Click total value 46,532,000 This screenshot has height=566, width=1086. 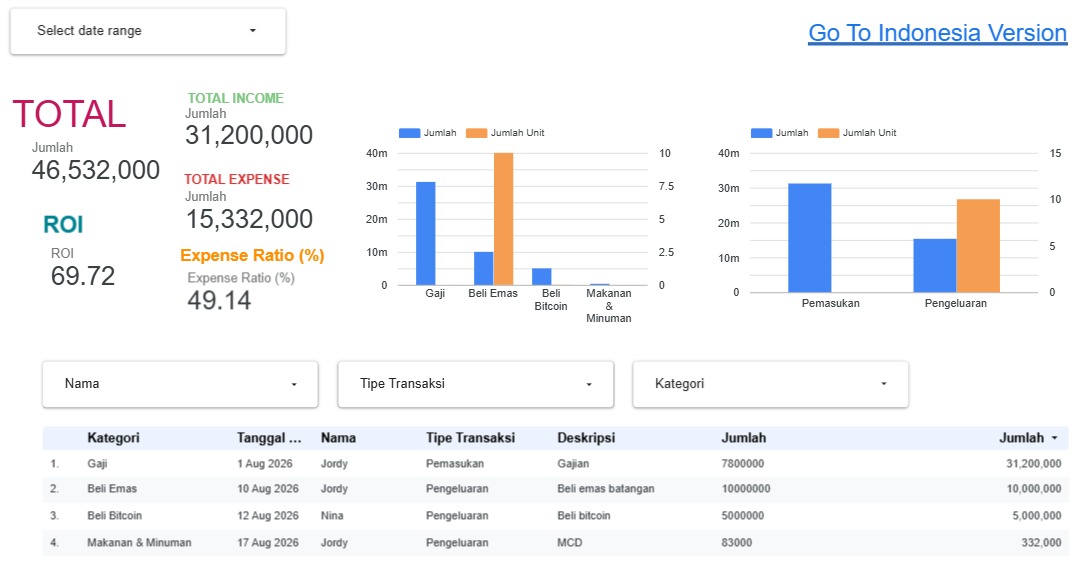click(96, 170)
